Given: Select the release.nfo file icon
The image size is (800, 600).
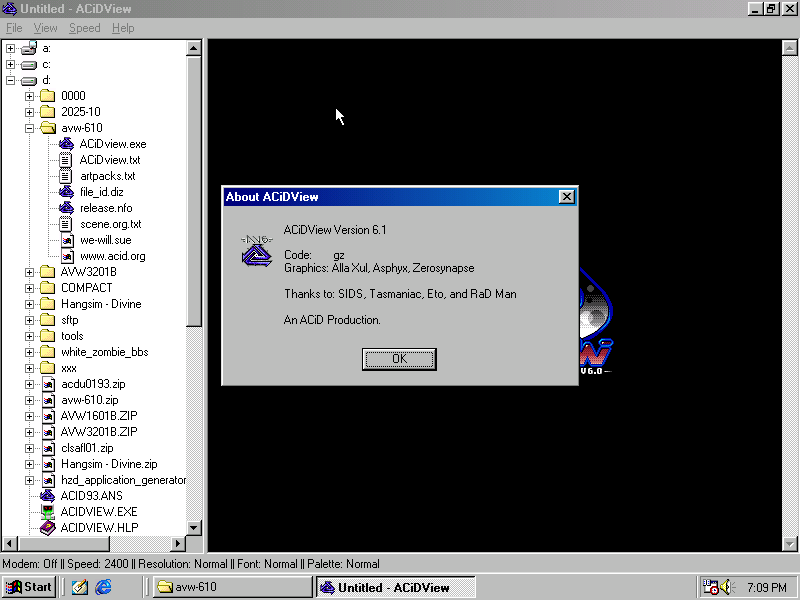Looking at the screenshot, I should pyautogui.click(x=66, y=208).
